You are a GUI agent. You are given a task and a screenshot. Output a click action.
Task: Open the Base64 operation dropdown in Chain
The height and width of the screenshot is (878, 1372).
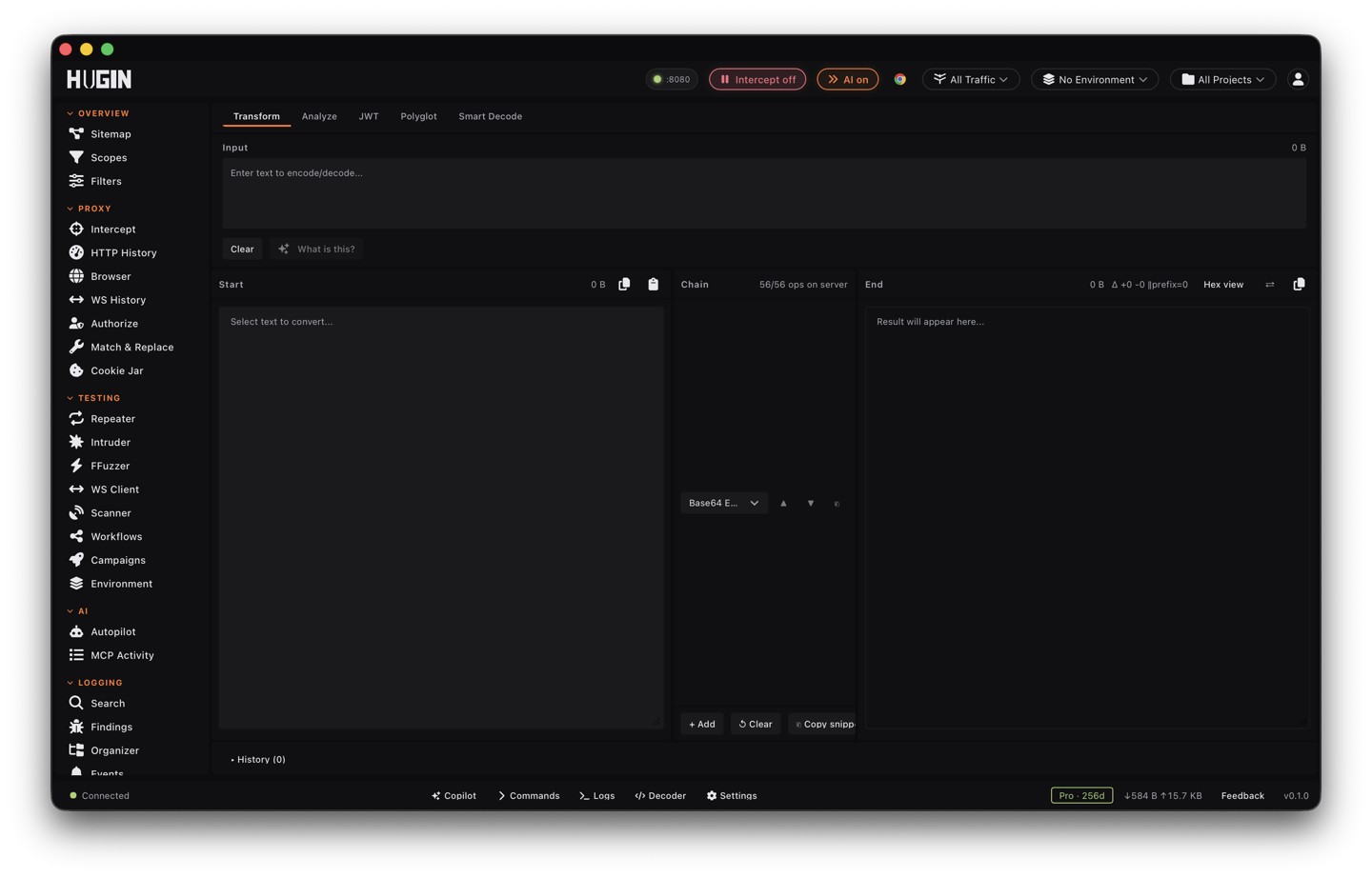(724, 503)
